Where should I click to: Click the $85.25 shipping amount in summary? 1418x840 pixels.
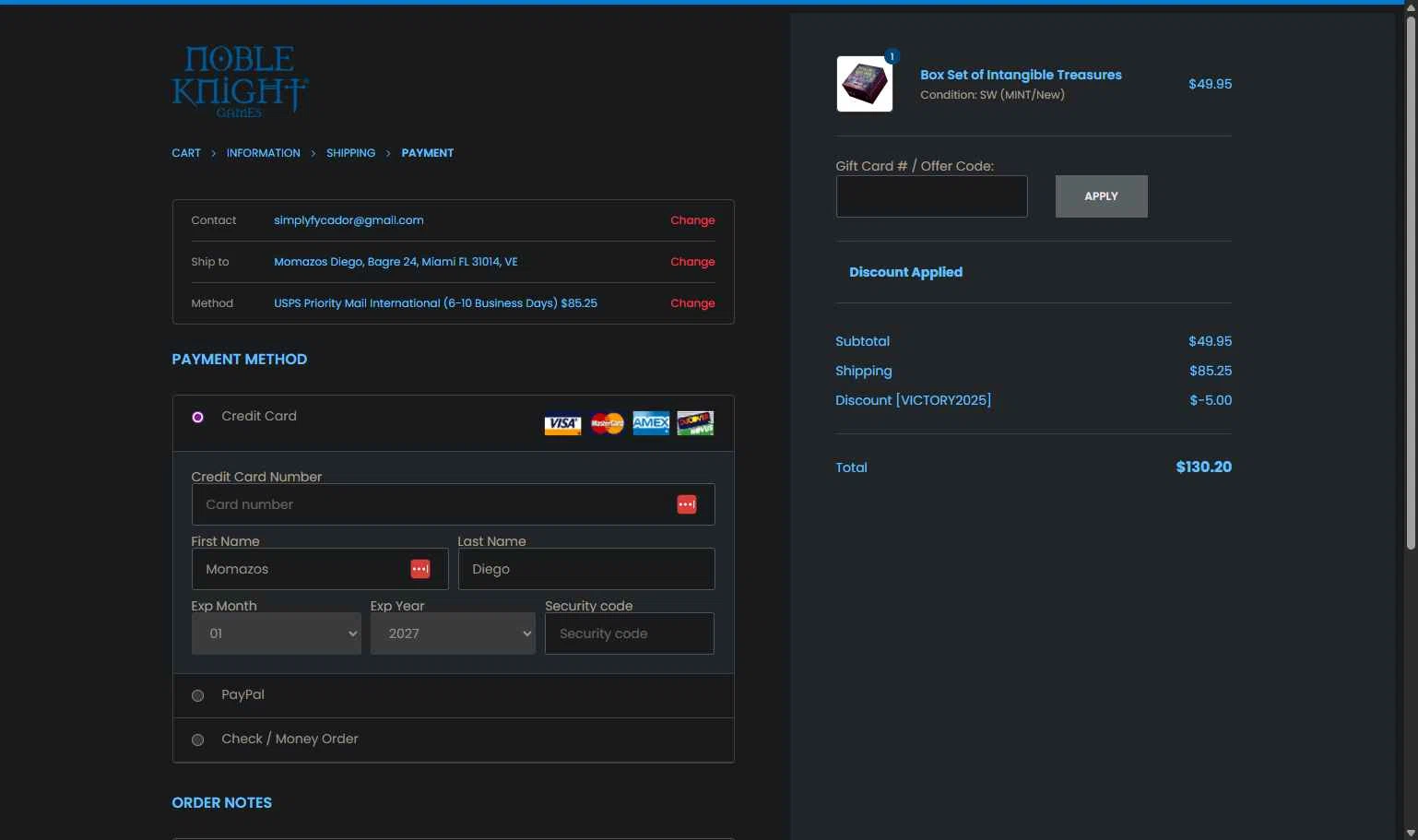coord(1211,371)
